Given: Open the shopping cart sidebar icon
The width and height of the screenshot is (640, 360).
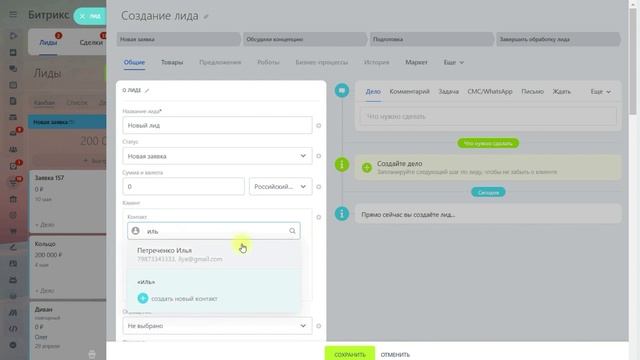Looking at the screenshot, I should click(13, 231).
